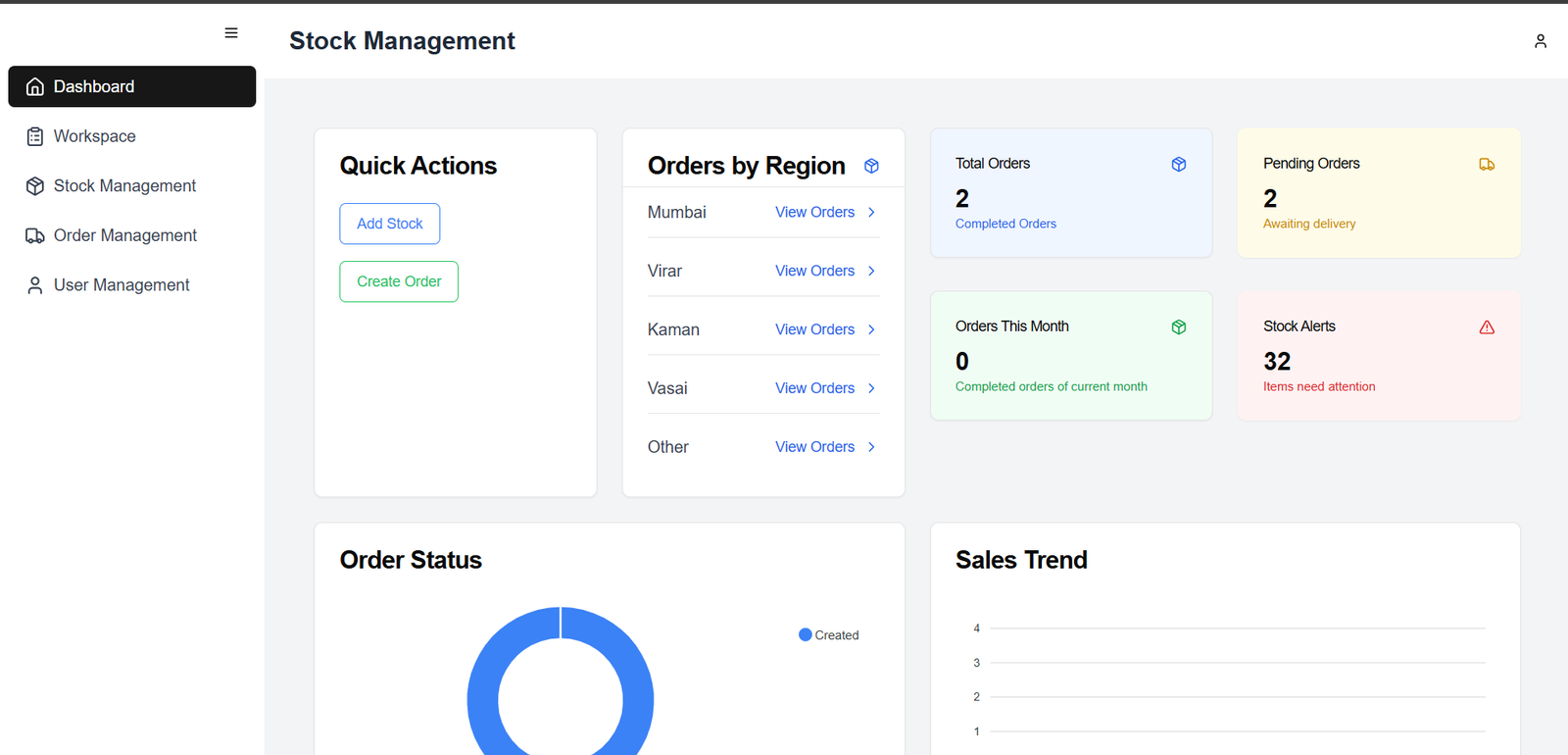Click the package icon next to Orders by Region

pyautogui.click(x=871, y=166)
